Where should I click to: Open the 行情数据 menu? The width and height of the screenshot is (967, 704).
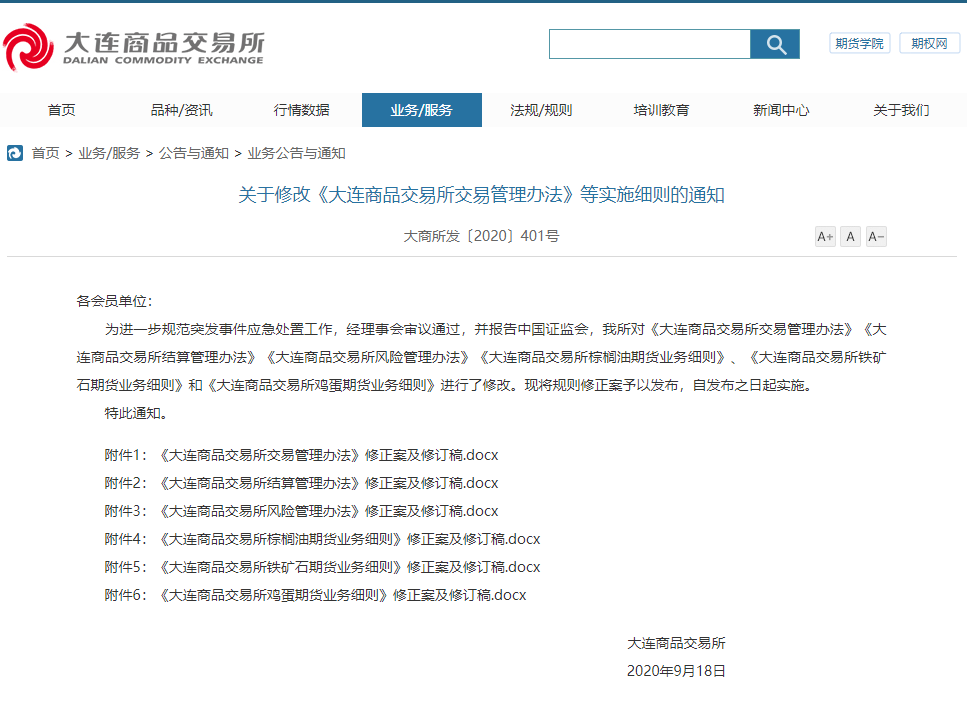point(302,110)
